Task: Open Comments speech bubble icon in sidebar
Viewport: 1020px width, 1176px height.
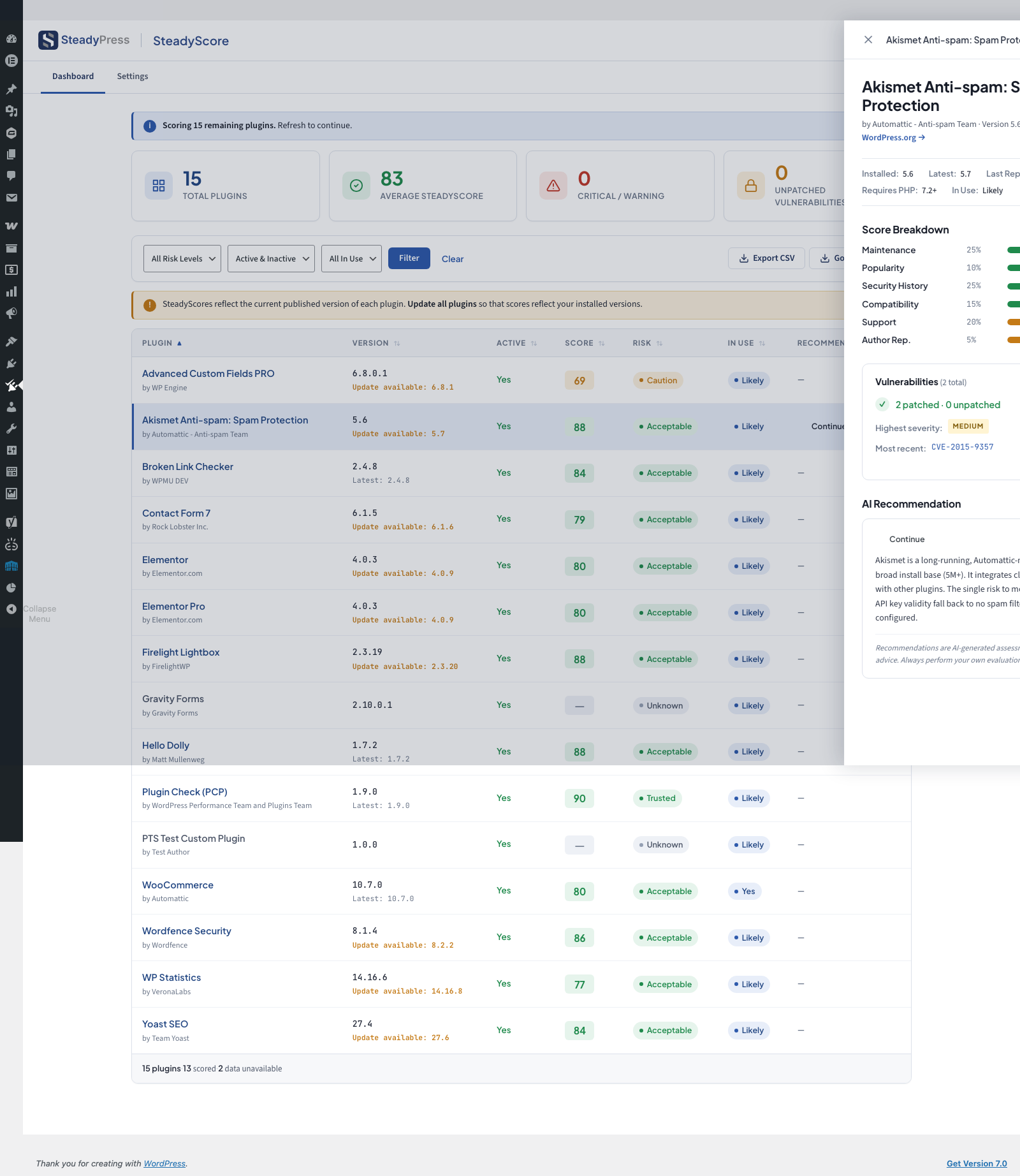Action: pyautogui.click(x=11, y=176)
